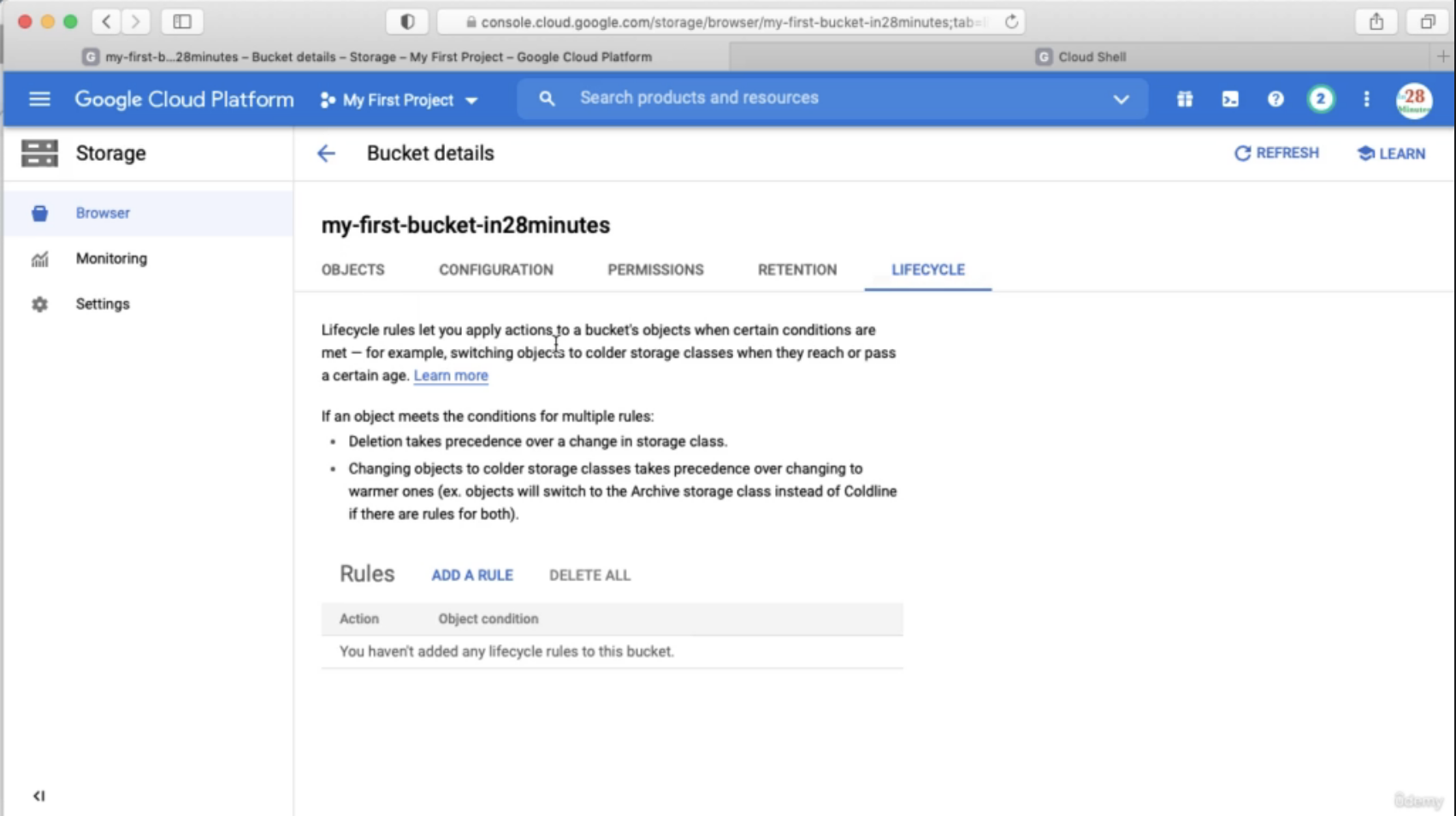
Task: Expand the My First Project selector
Action: click(x=399, y=100)
